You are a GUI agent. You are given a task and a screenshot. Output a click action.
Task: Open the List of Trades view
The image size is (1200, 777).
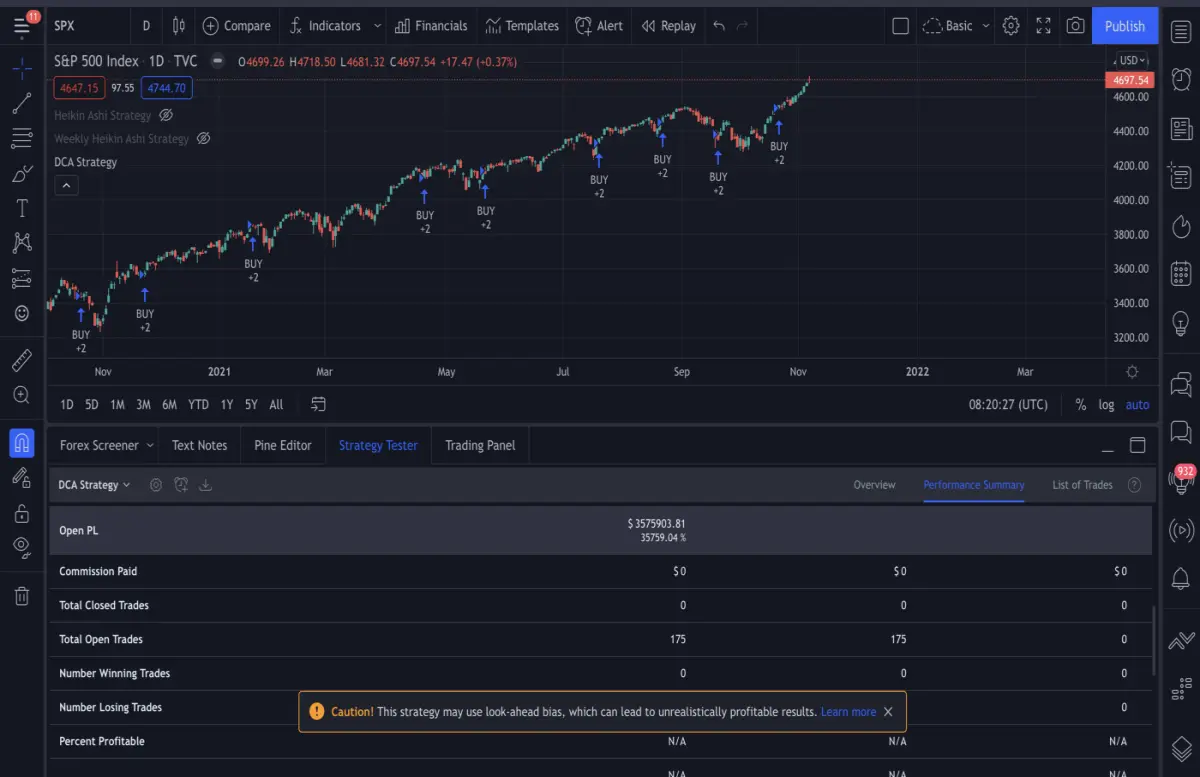coord(1082,485)
